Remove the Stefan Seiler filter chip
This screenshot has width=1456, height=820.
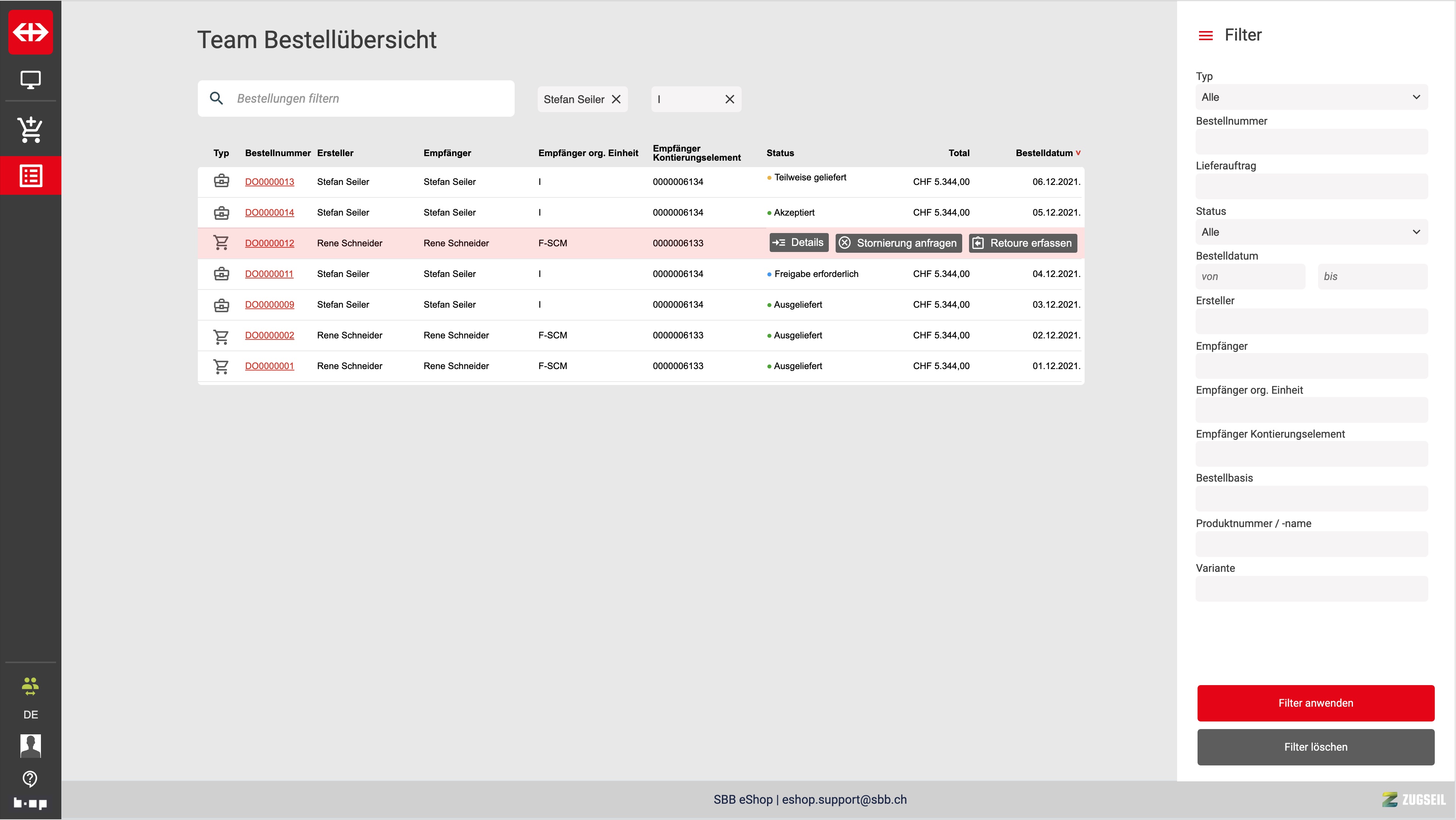pos(616,99)
